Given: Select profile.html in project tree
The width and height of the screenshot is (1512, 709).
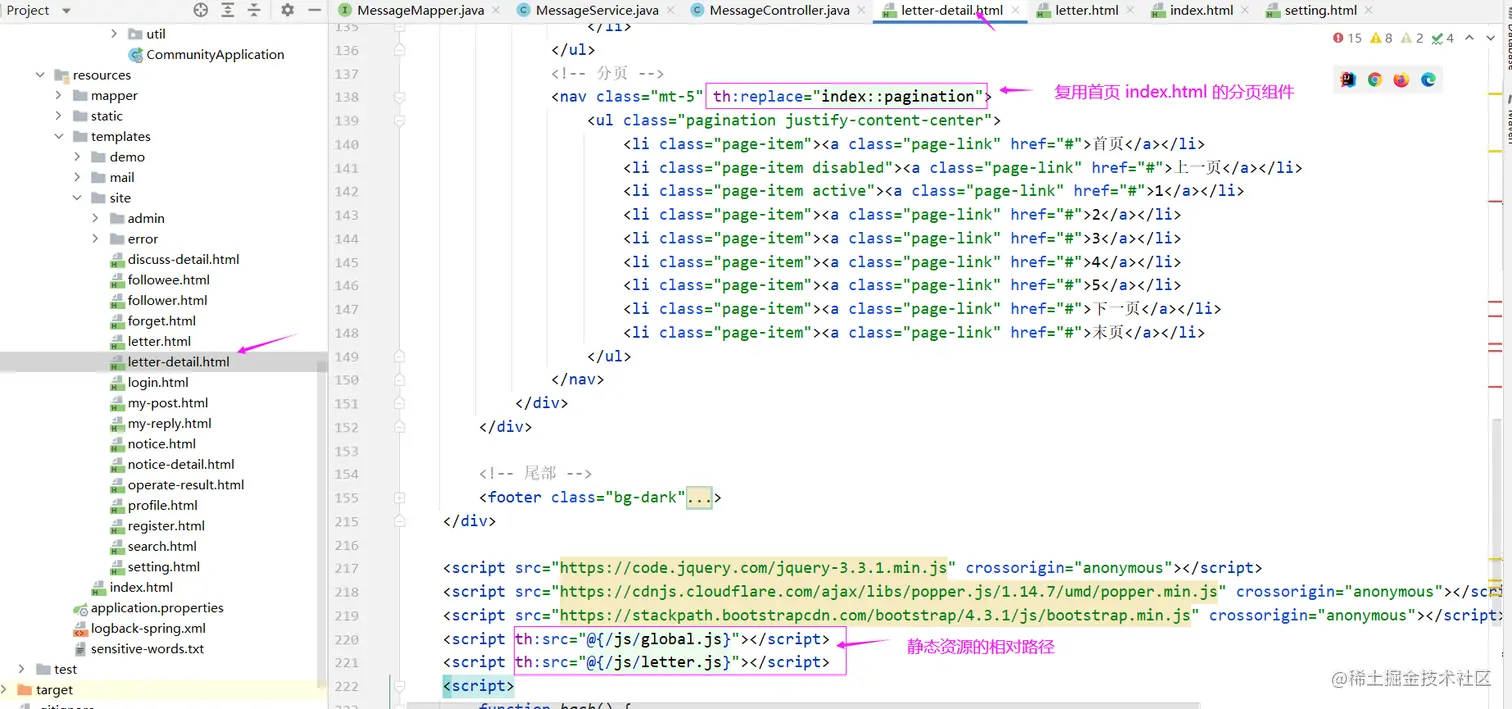Looking at the screenshot, I should 162,506.
